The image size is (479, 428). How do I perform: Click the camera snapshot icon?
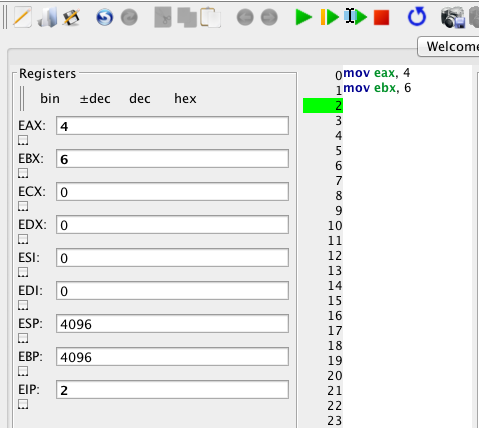tap(453, 17)
